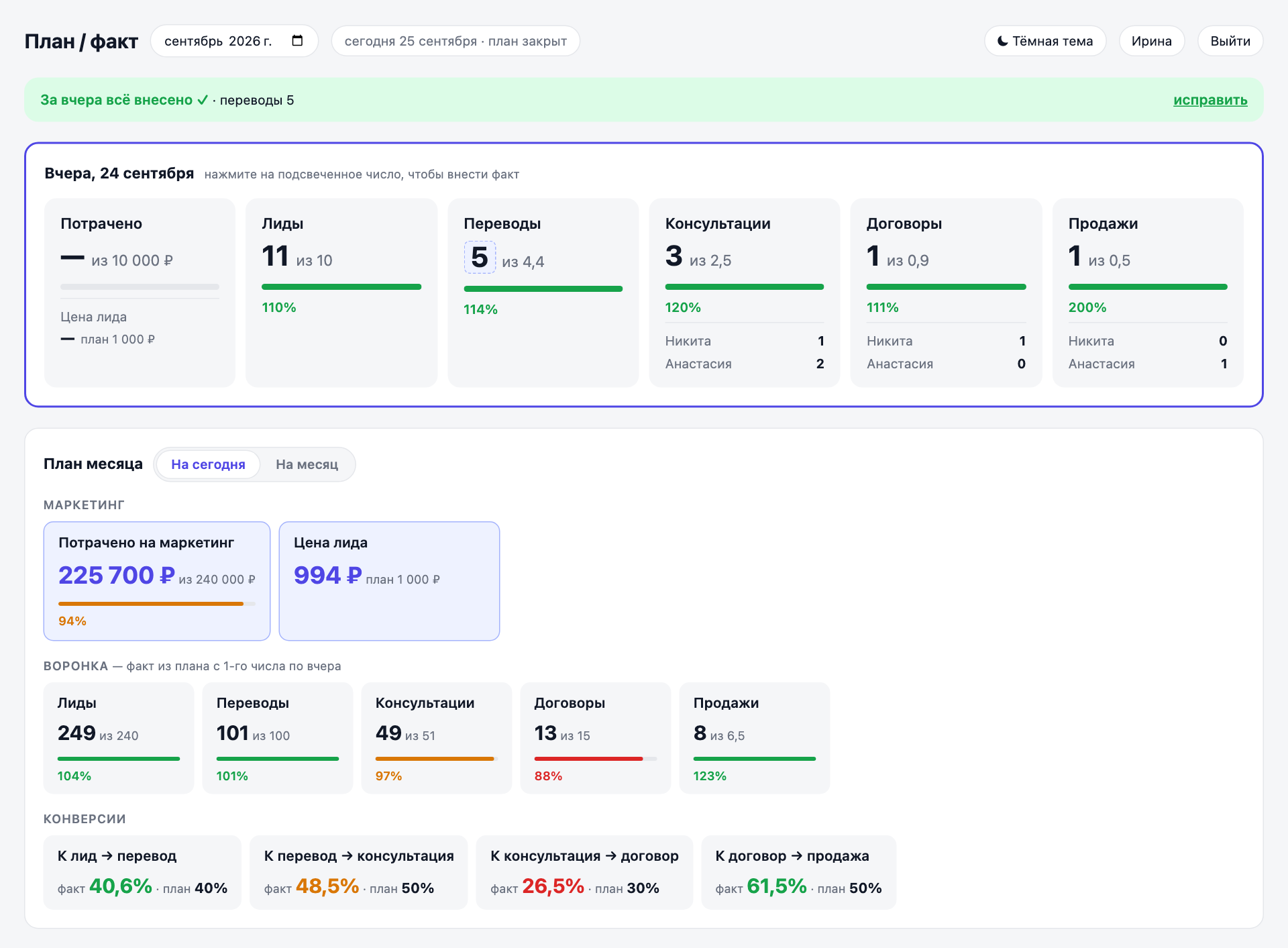1288x948 pixels.
Task: Click the 994 ₽ Цена лида value
Action: (327, 575)
